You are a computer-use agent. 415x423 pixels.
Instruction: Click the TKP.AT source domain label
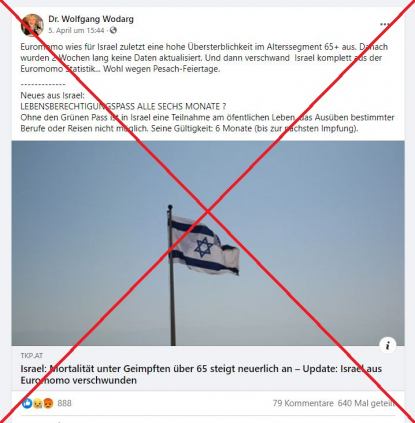click(32, 356)
